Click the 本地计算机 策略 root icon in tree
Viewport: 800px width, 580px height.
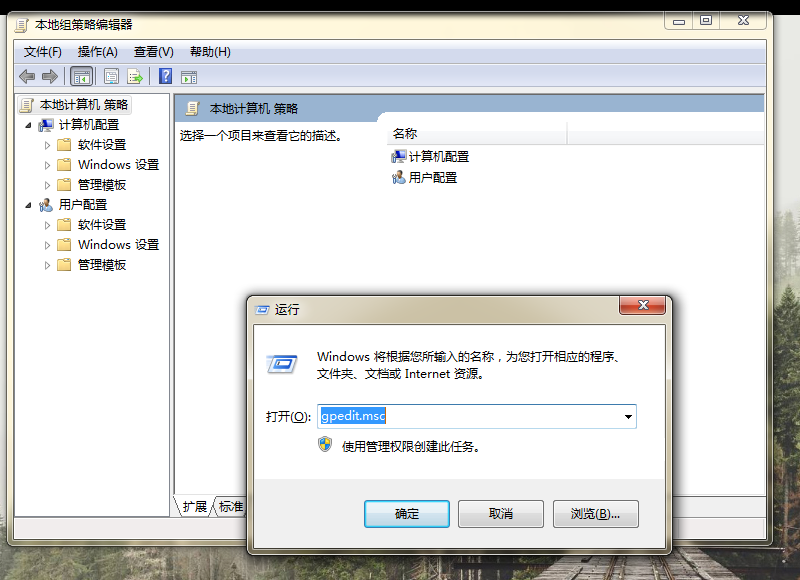[27, 105]
